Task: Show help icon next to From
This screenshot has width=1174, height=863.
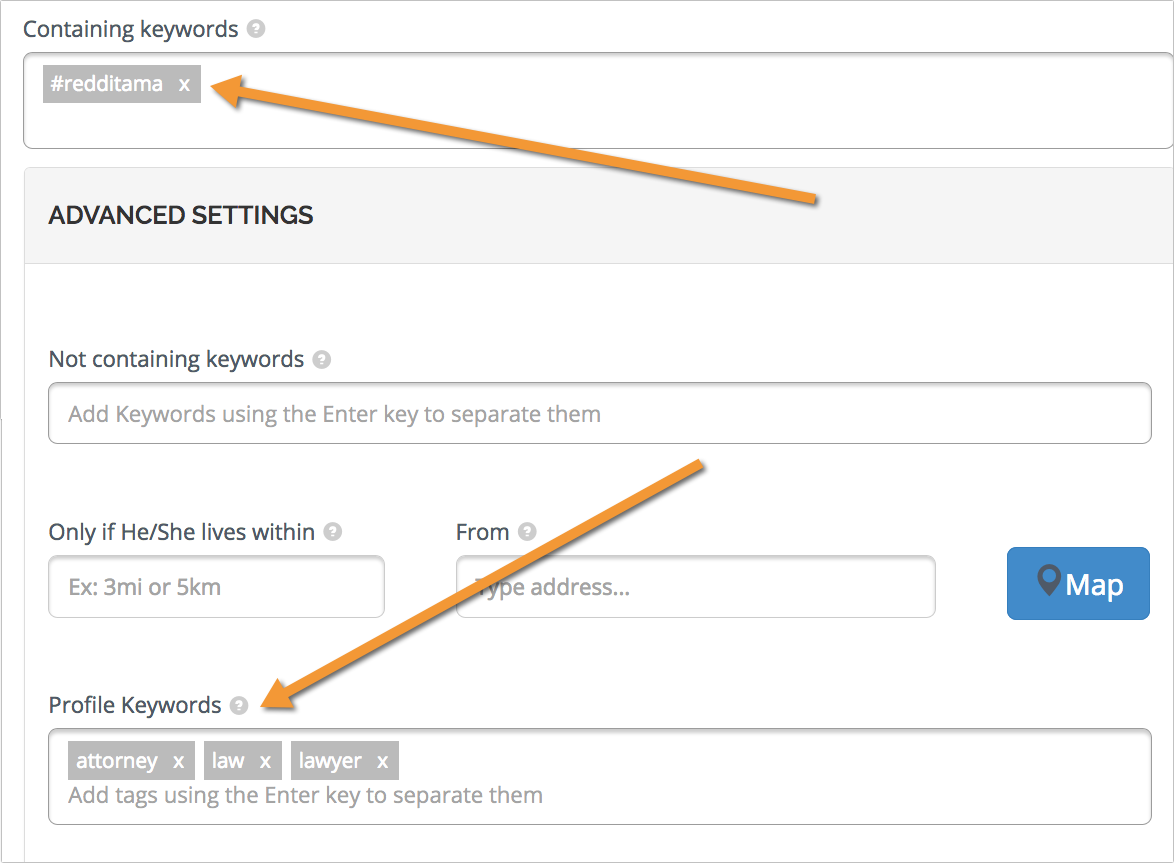Action: tap(527, 532)
